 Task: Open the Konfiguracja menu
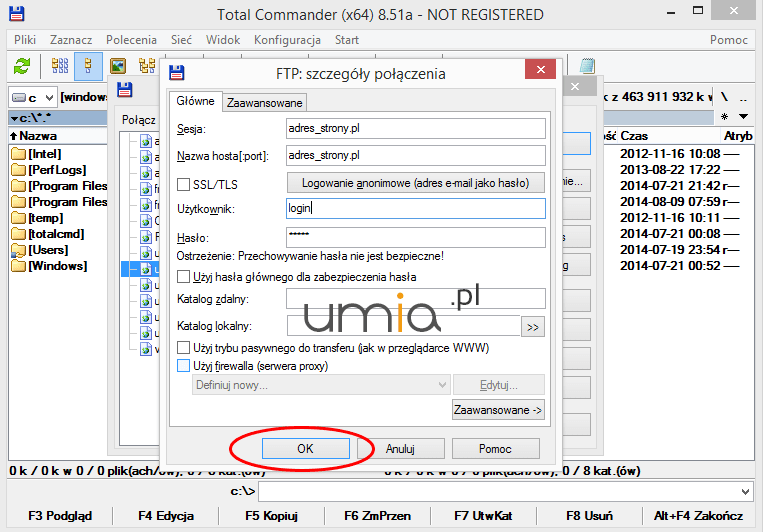pyautogui.click(x=287, y=40)
